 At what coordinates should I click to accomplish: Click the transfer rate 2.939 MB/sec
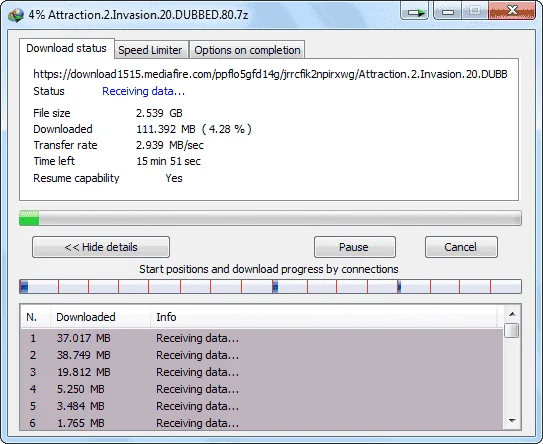click(x=170, y=145)
